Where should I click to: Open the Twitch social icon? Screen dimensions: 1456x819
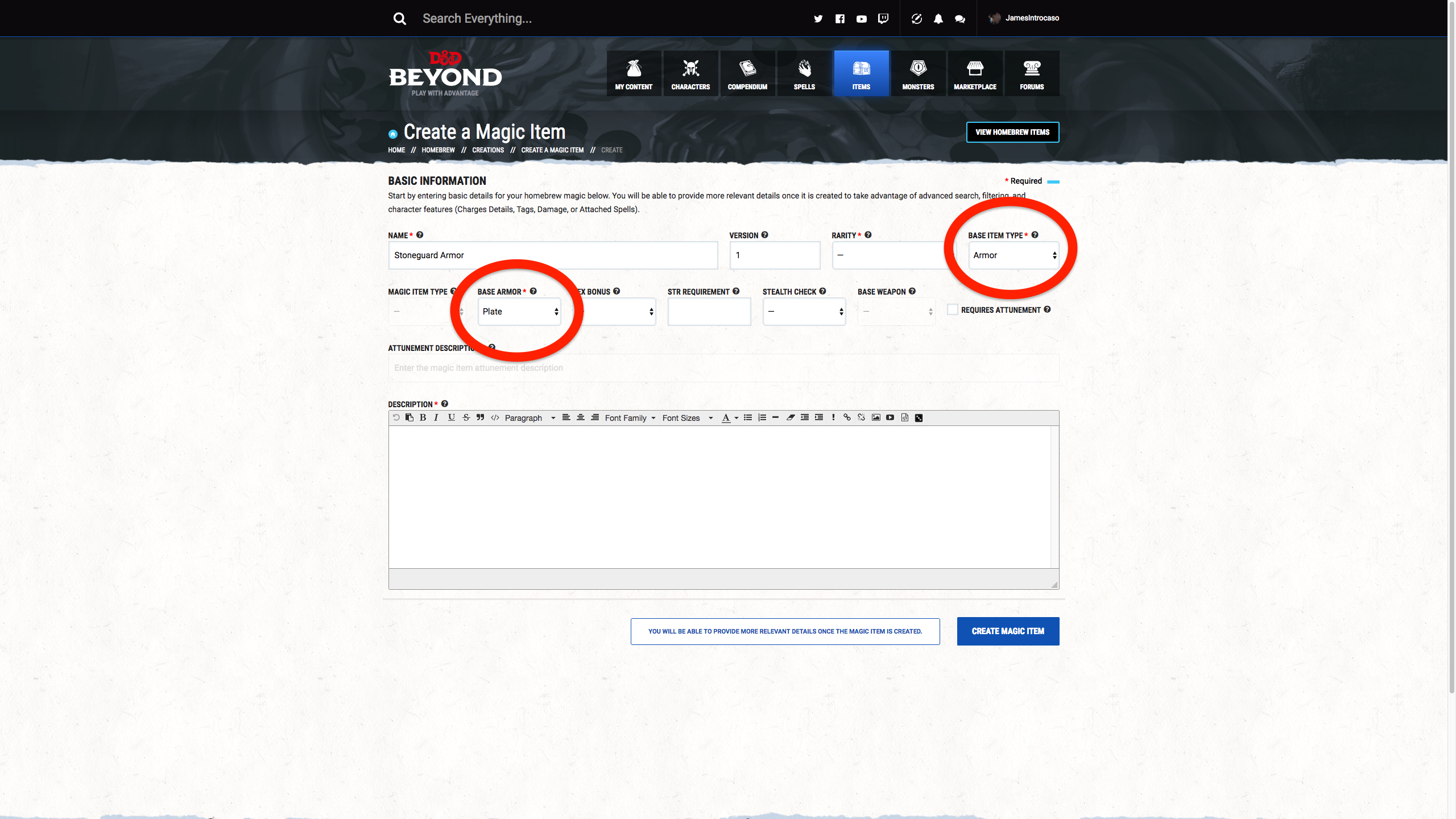(883, 19)
